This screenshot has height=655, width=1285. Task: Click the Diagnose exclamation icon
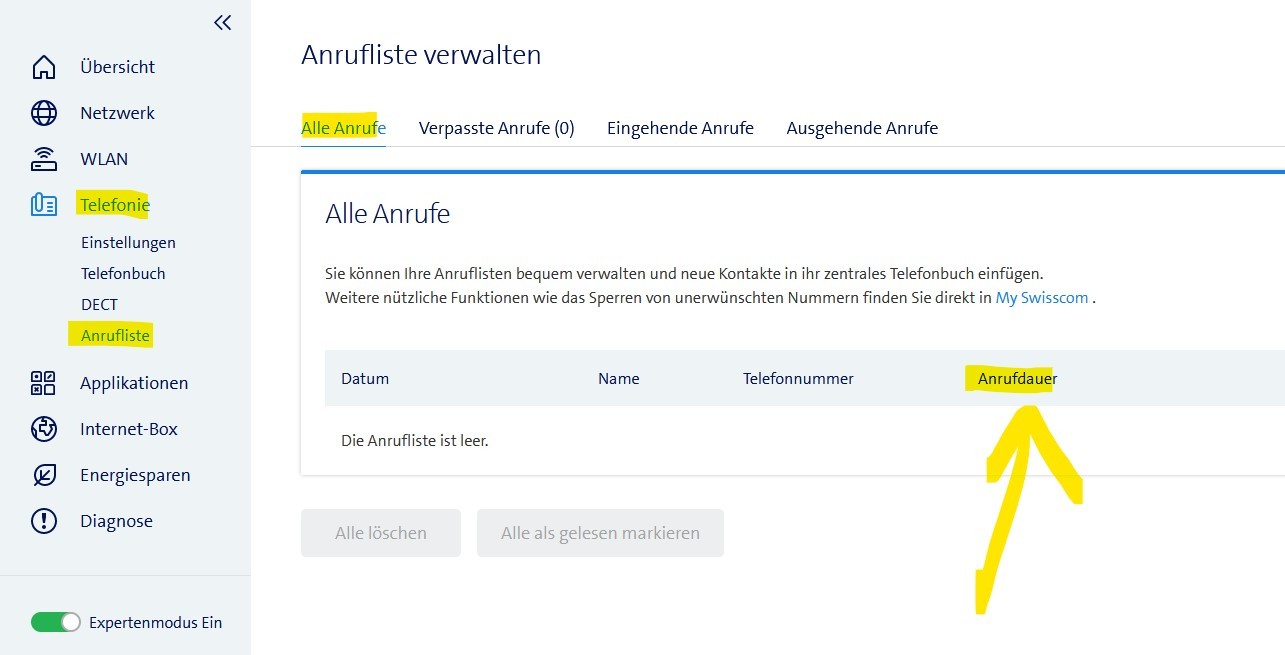pos(44,521)
